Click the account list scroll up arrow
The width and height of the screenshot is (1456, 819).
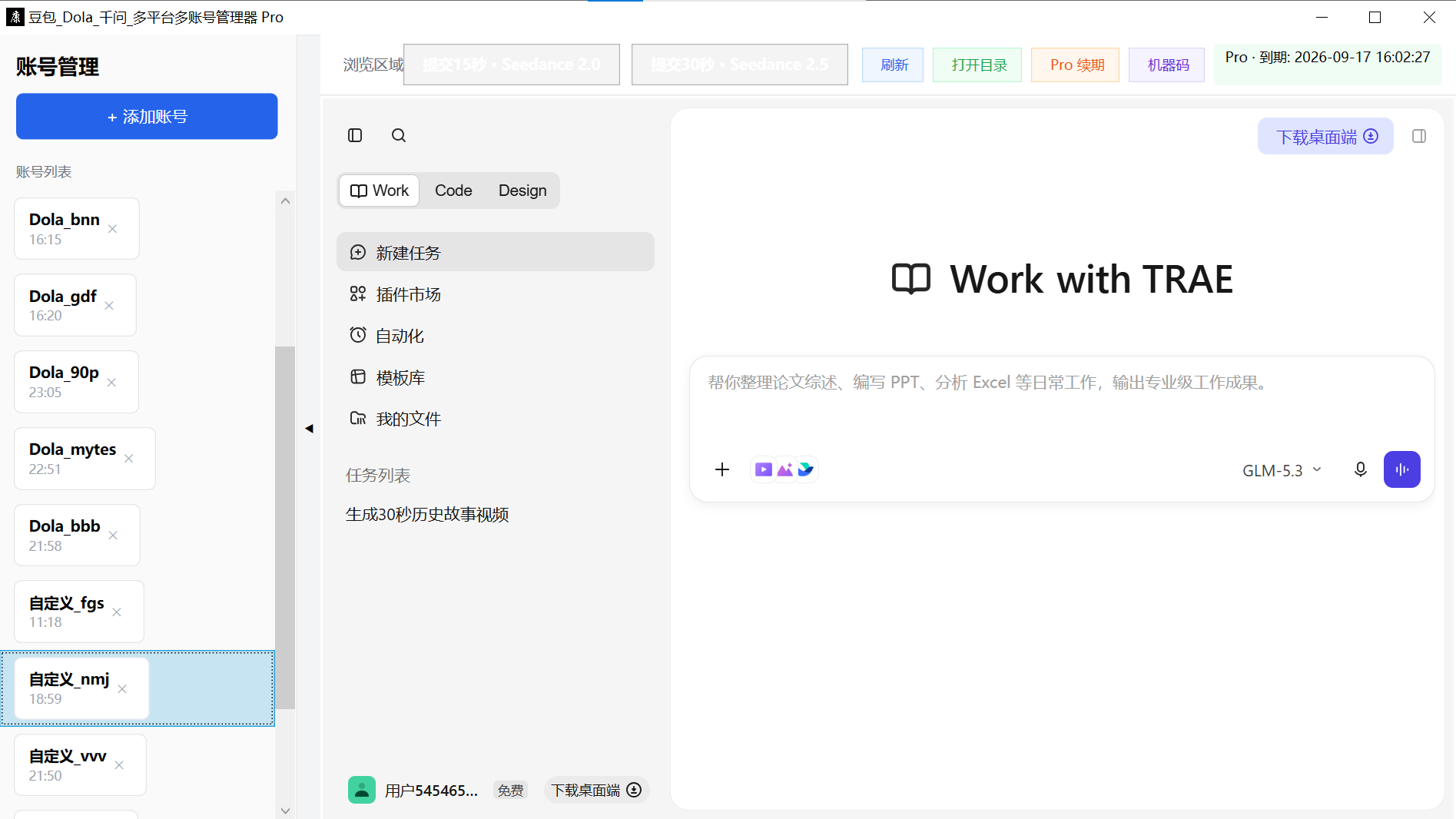coord(285,201)
